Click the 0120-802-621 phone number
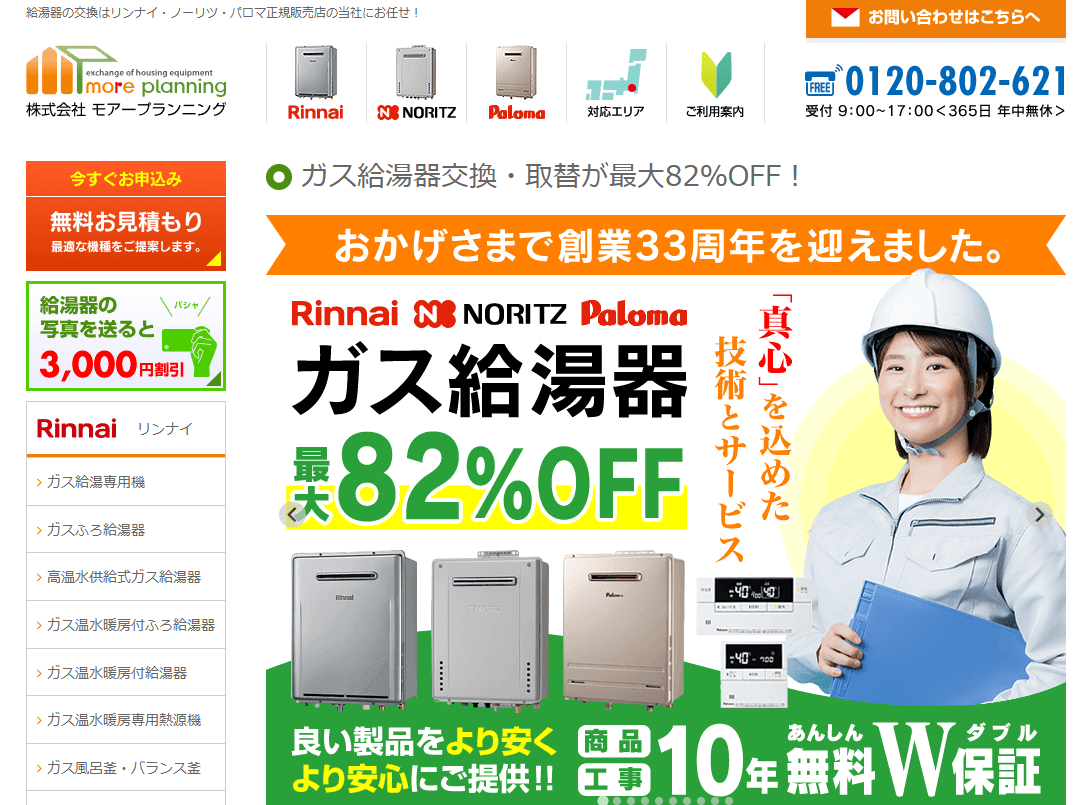1089x805 pixels. click(x=955, y=81)
